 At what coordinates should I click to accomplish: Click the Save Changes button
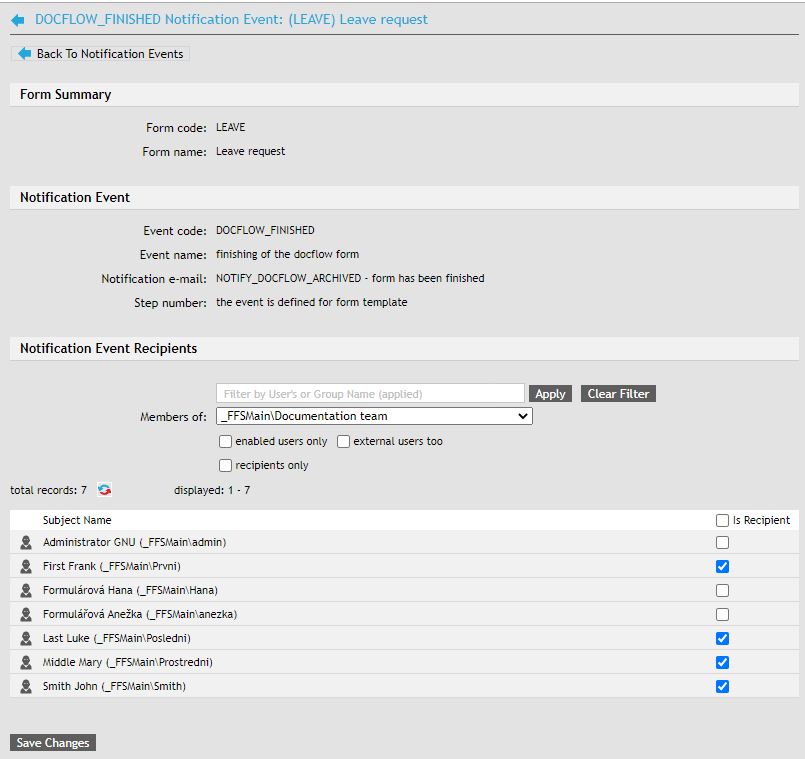click(x=53, y=743)
